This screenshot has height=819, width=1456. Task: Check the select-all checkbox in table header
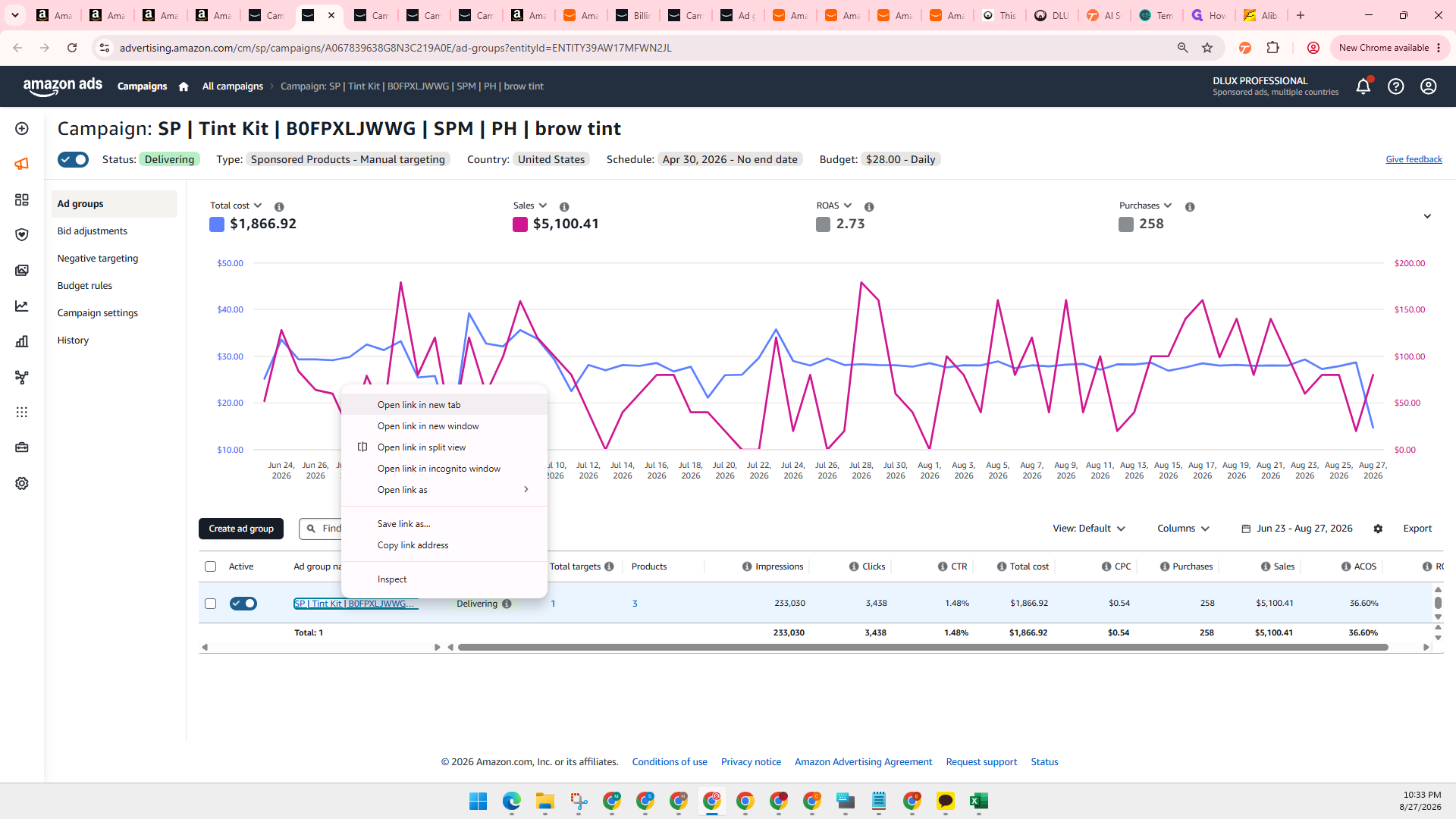[210, 566]
